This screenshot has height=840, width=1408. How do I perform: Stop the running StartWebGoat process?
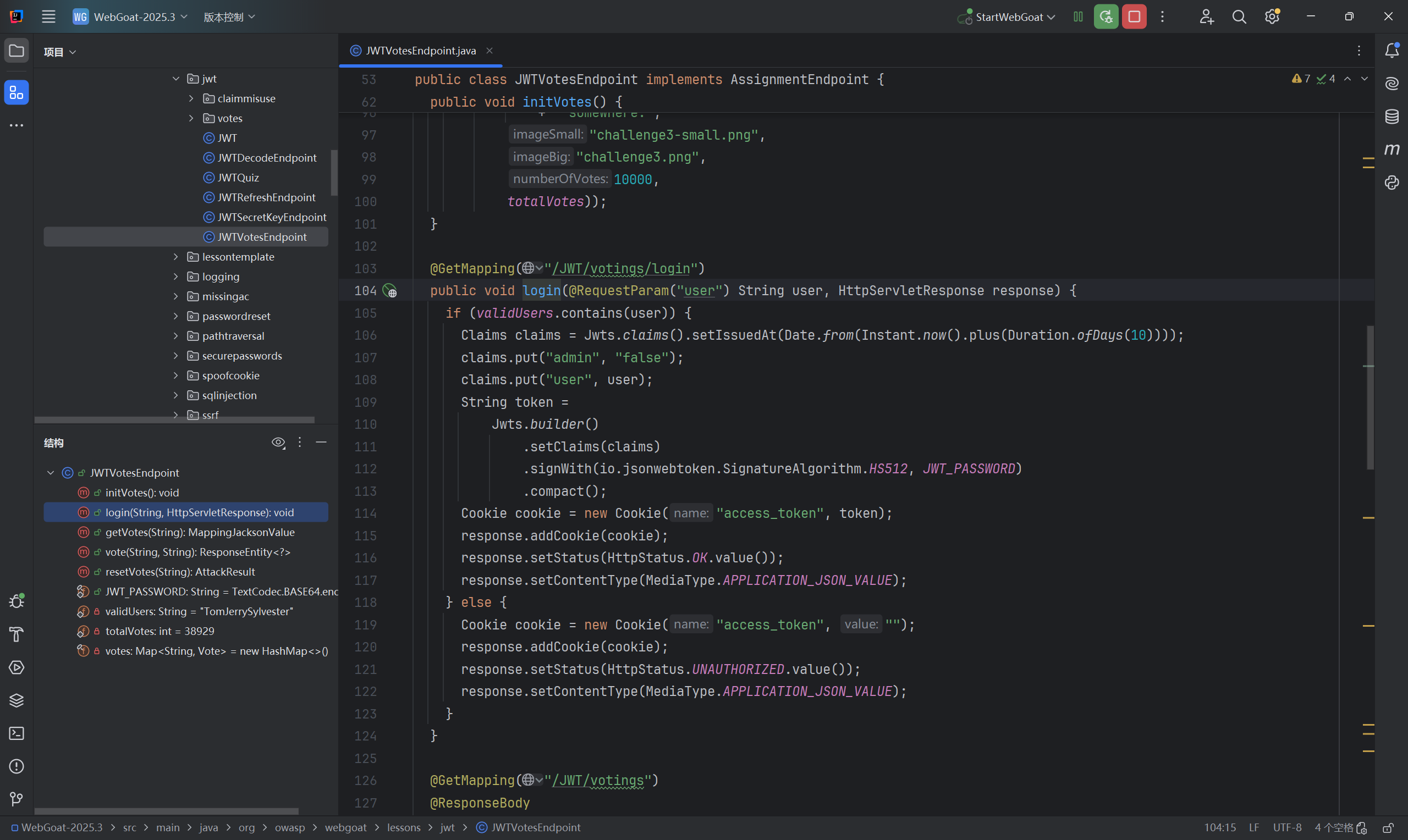[x=1134, y=16]
